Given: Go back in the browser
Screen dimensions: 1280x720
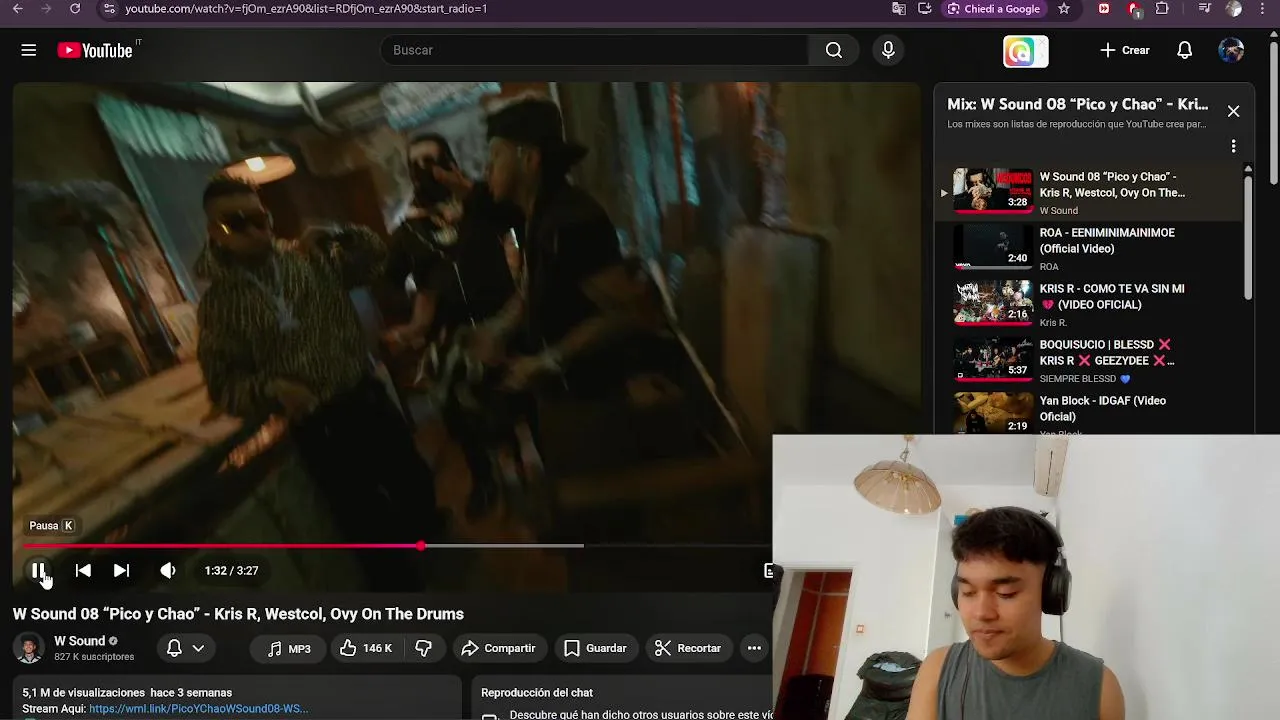Looking at the screenshot, I should click(x=17, y=8).
